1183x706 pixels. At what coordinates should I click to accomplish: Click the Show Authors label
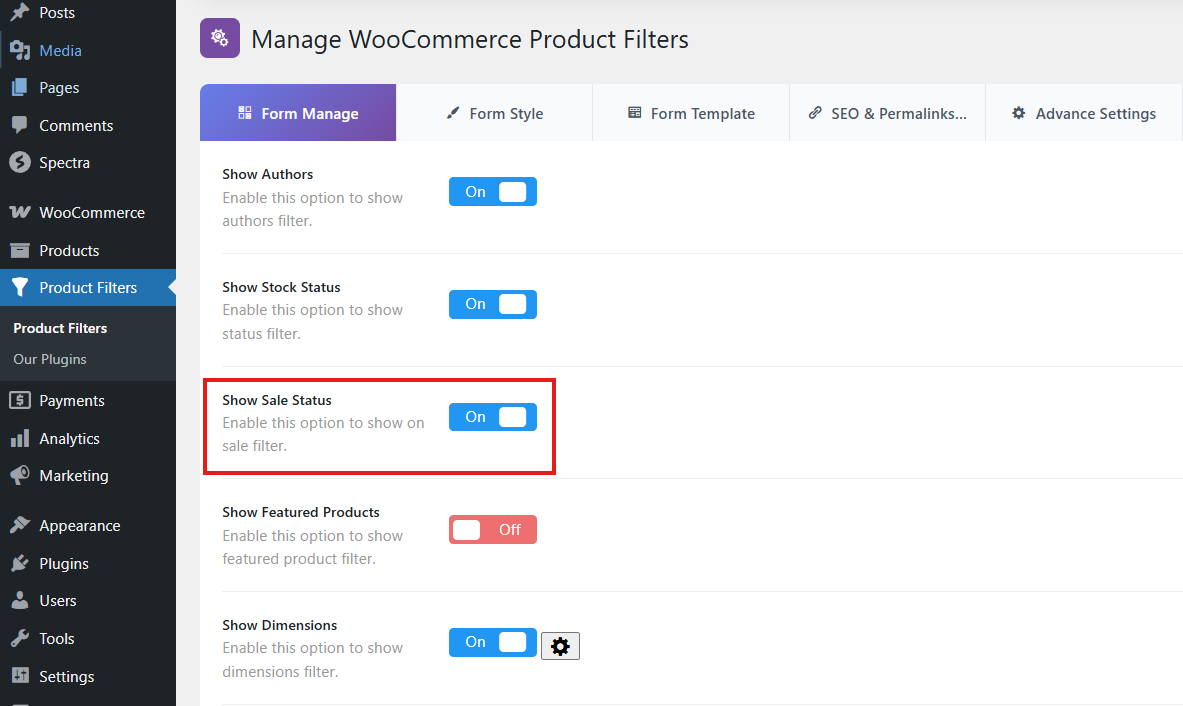click(x=267, y=174)
